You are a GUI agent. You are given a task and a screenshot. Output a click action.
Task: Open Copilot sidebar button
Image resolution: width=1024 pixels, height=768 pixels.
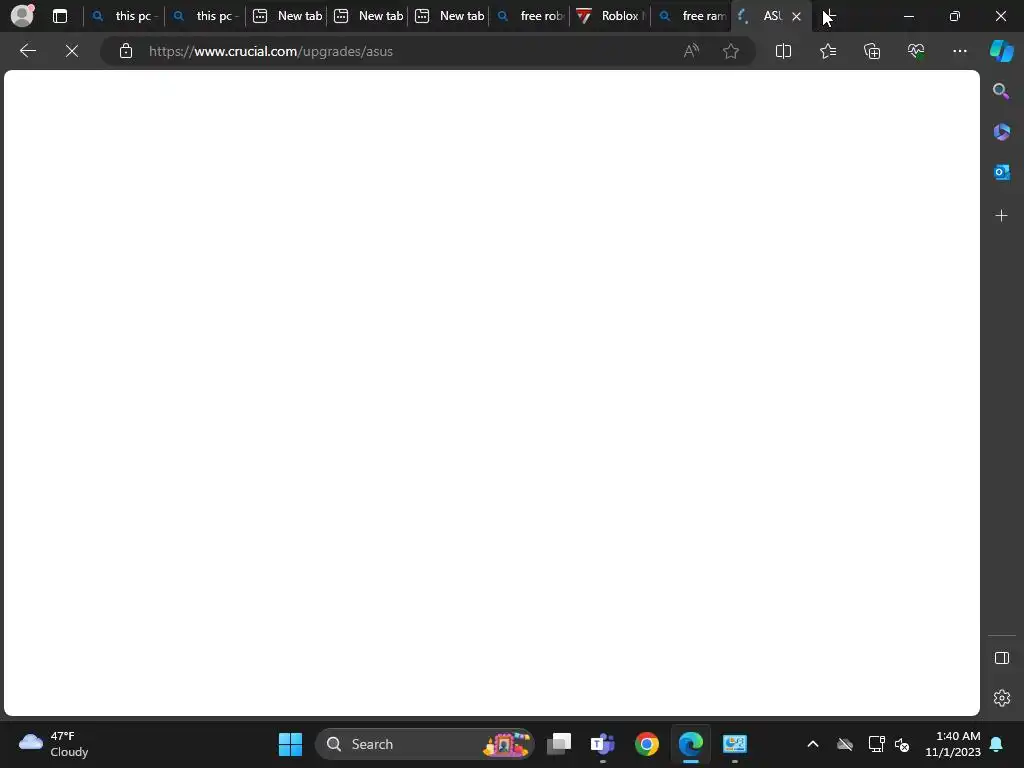pos(1001,51)
